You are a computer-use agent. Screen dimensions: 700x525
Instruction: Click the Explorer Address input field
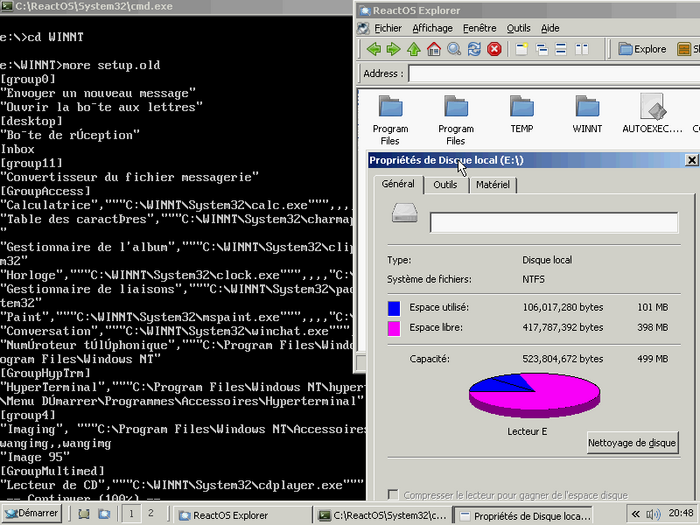550,73
